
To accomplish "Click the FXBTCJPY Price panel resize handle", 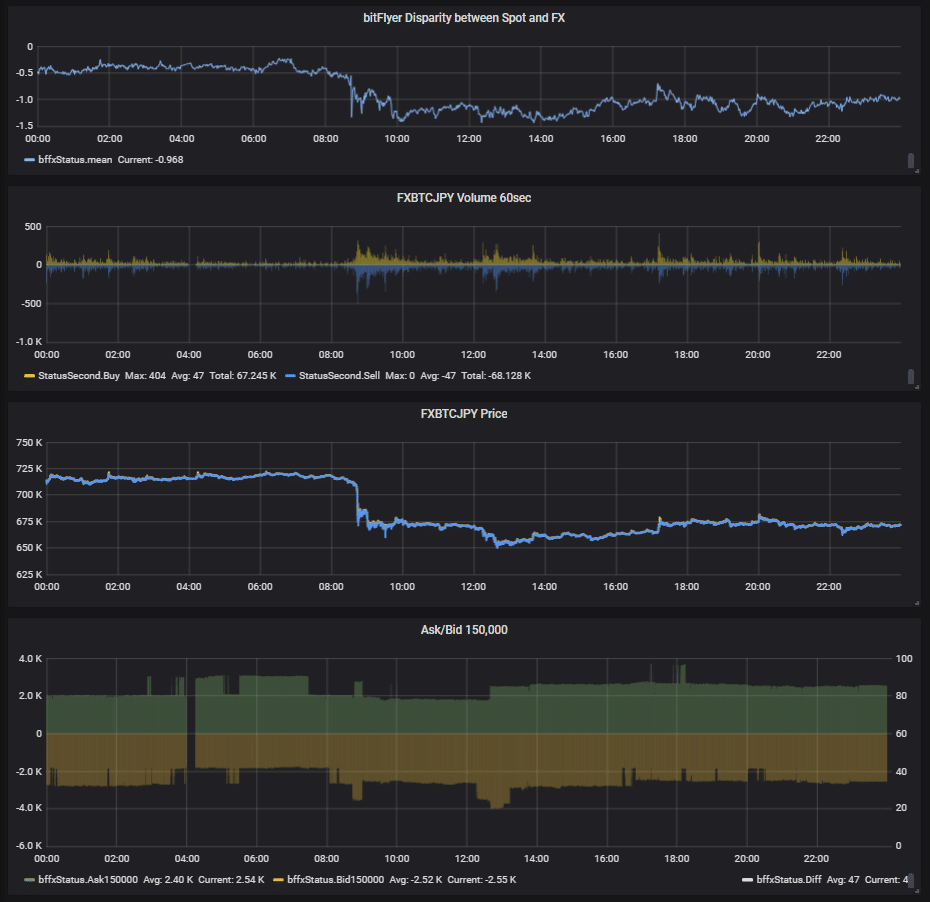I will [x=916, y=603].
